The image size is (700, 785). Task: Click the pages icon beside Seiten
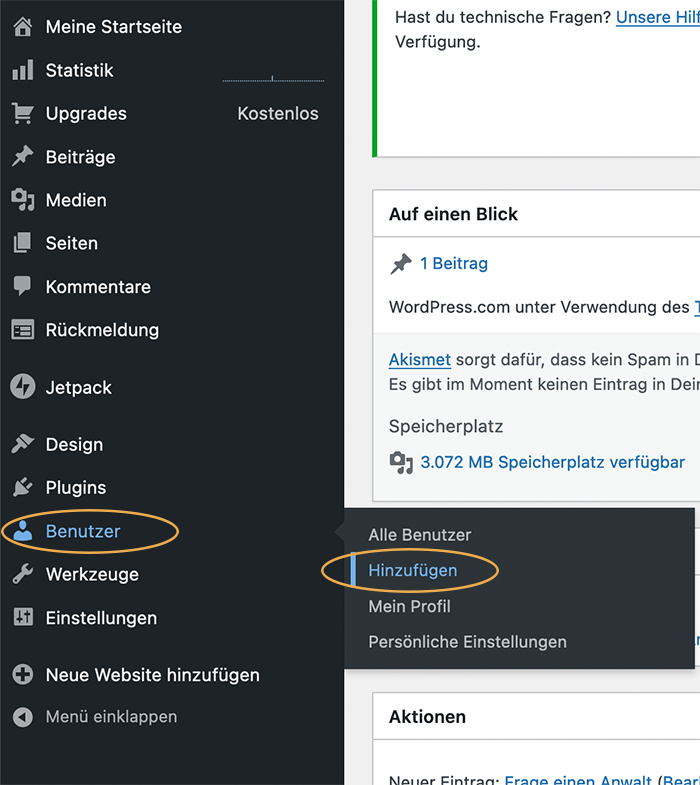click(x=23, y=243)
